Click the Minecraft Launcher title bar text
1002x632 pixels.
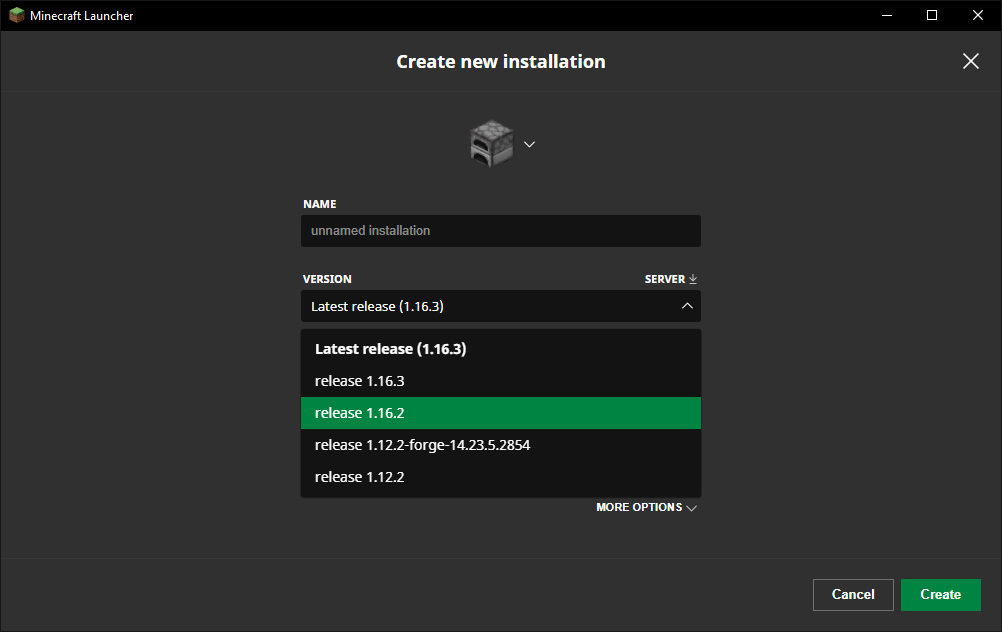pyautogui.click(x=81, y=16)
